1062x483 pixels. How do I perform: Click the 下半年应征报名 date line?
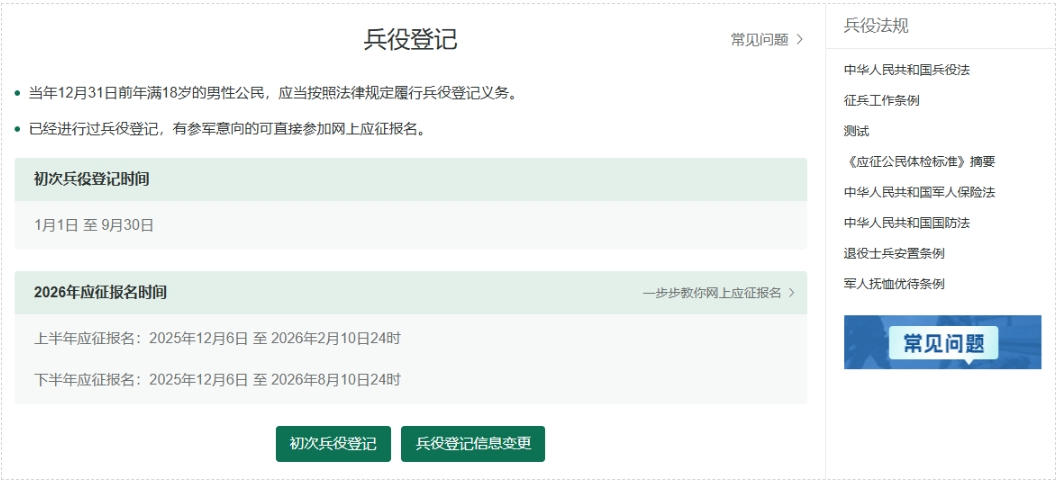tap(217, 380)
